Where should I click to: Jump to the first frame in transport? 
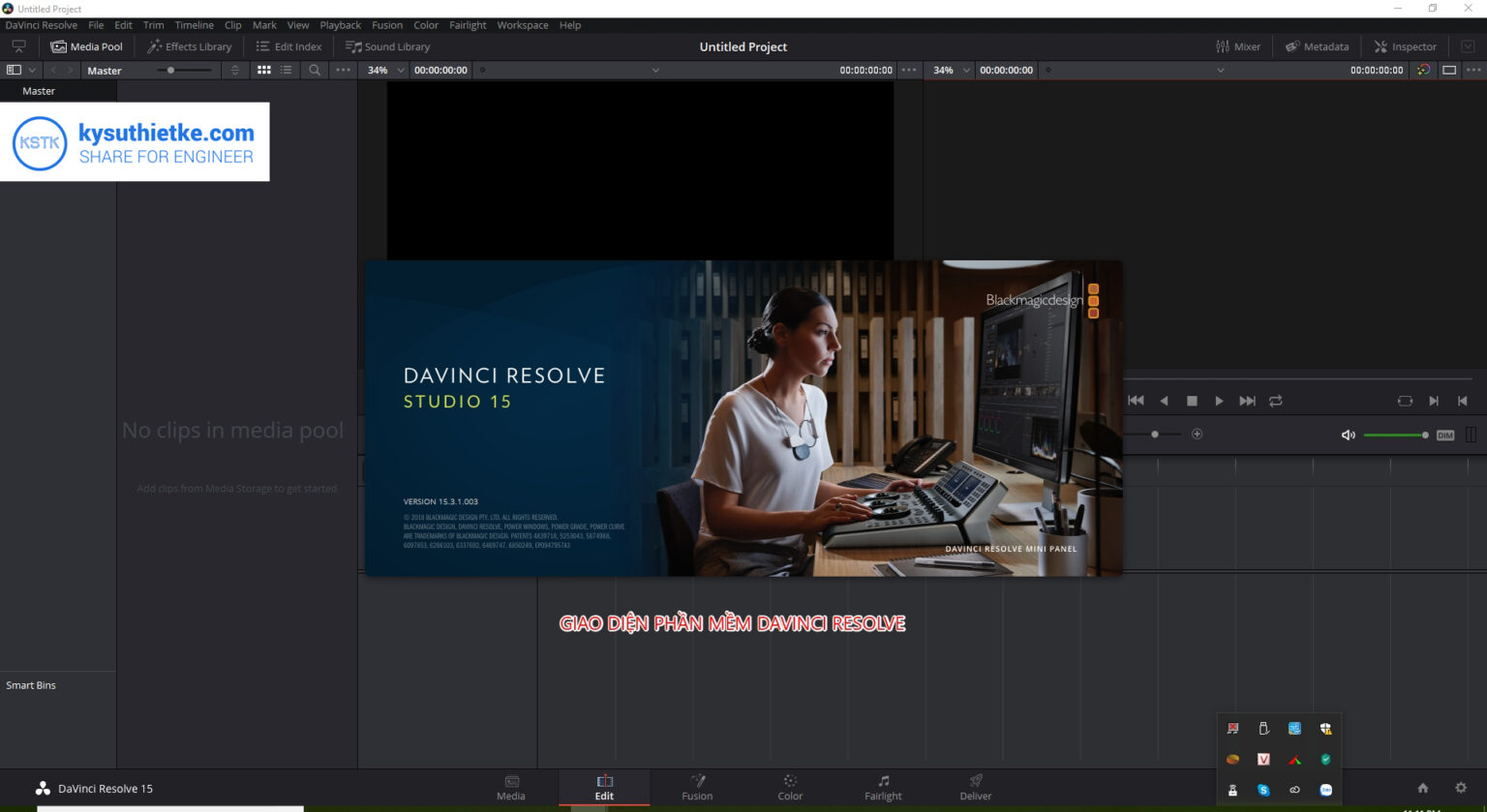click(1137, 401)
